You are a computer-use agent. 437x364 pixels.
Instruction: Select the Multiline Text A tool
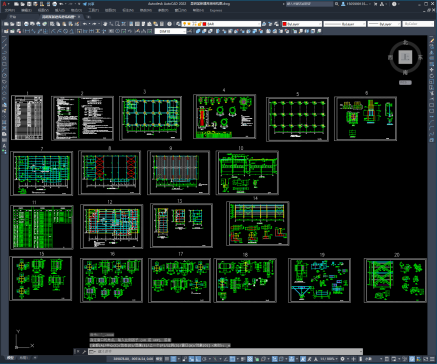tap(4, 146)
